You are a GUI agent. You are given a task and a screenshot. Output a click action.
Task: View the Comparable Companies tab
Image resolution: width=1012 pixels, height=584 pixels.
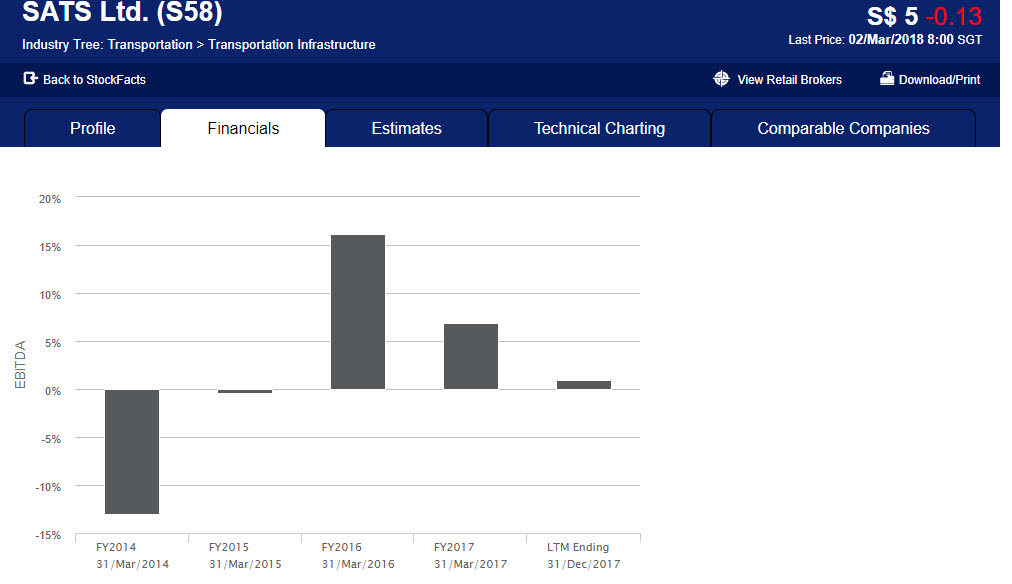tap(842, 127)
